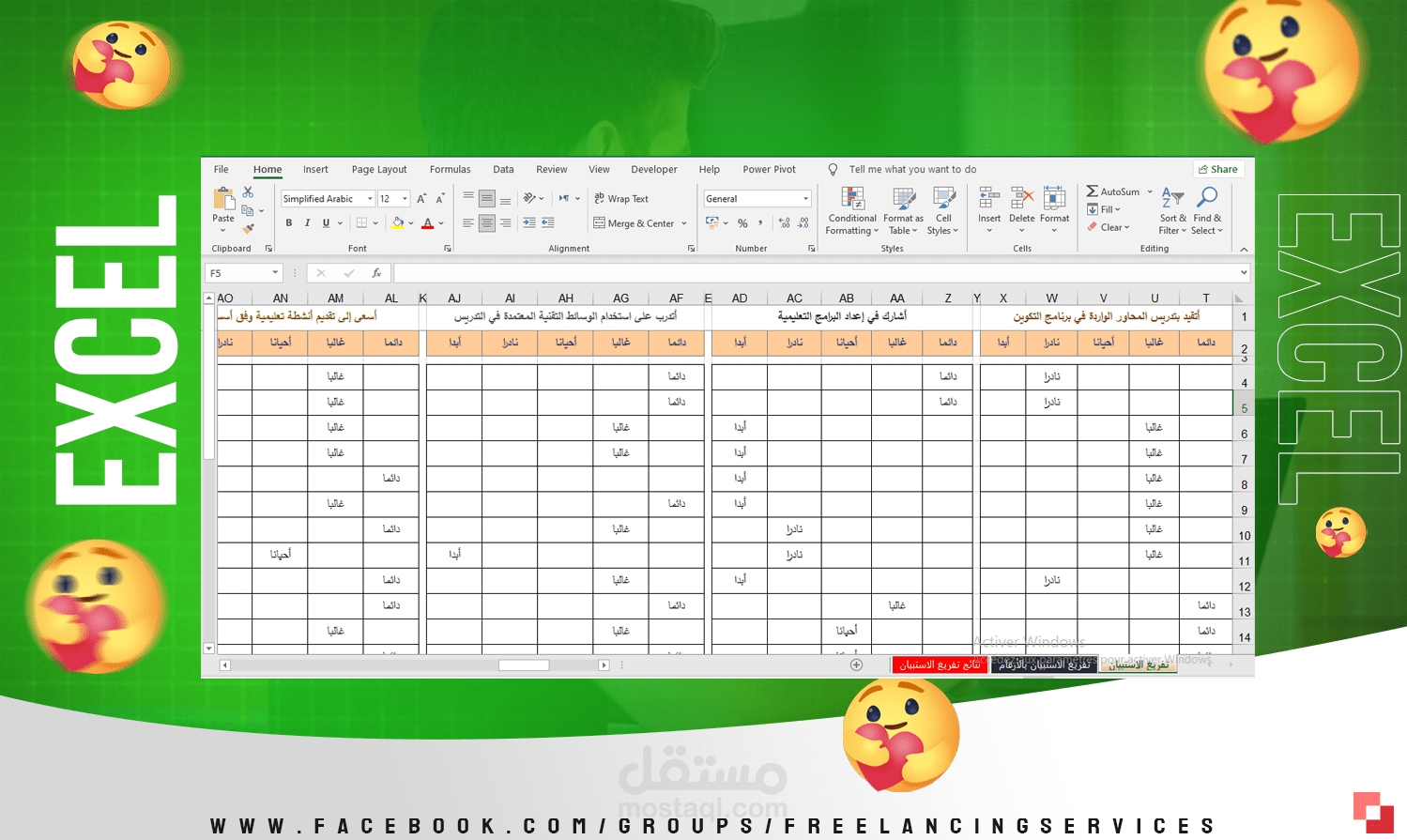Open the Cell Styles gallery
The width and height of the screenshot is (1407, 840).
(x=943, y=211)
